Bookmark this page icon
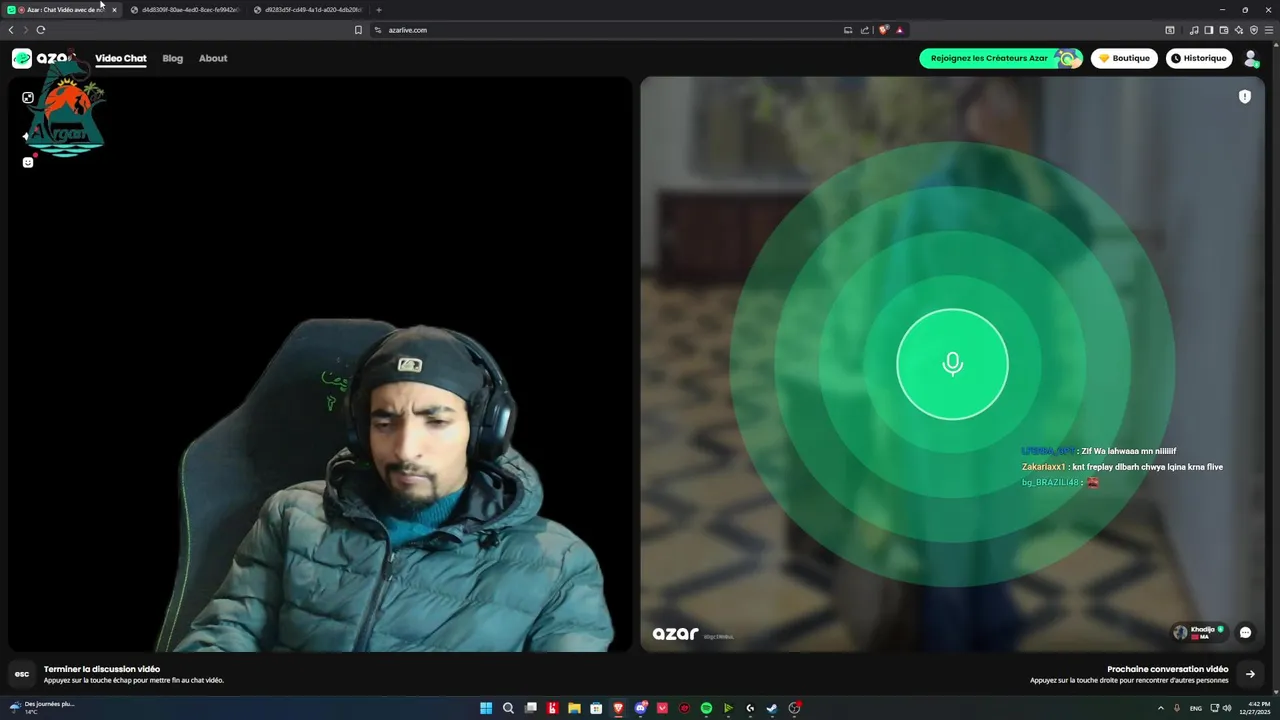This screenshot has width=1280, height=720. point(358,30)
